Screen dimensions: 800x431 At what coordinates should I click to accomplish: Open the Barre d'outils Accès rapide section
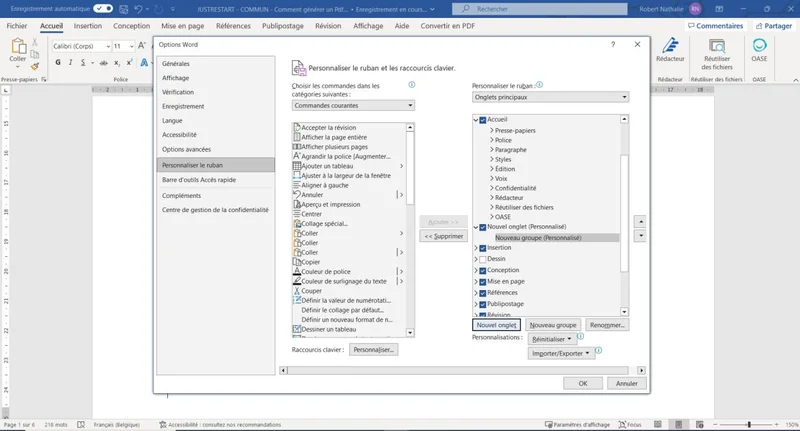click(197, 179)
